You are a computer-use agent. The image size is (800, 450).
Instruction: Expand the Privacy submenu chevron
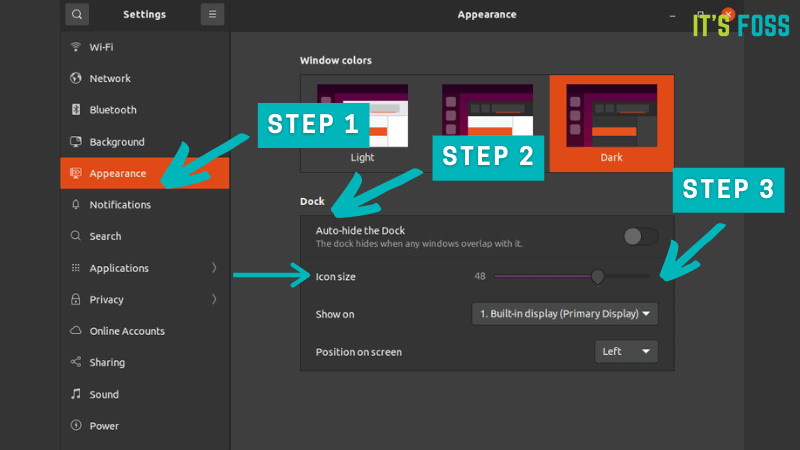214,299
